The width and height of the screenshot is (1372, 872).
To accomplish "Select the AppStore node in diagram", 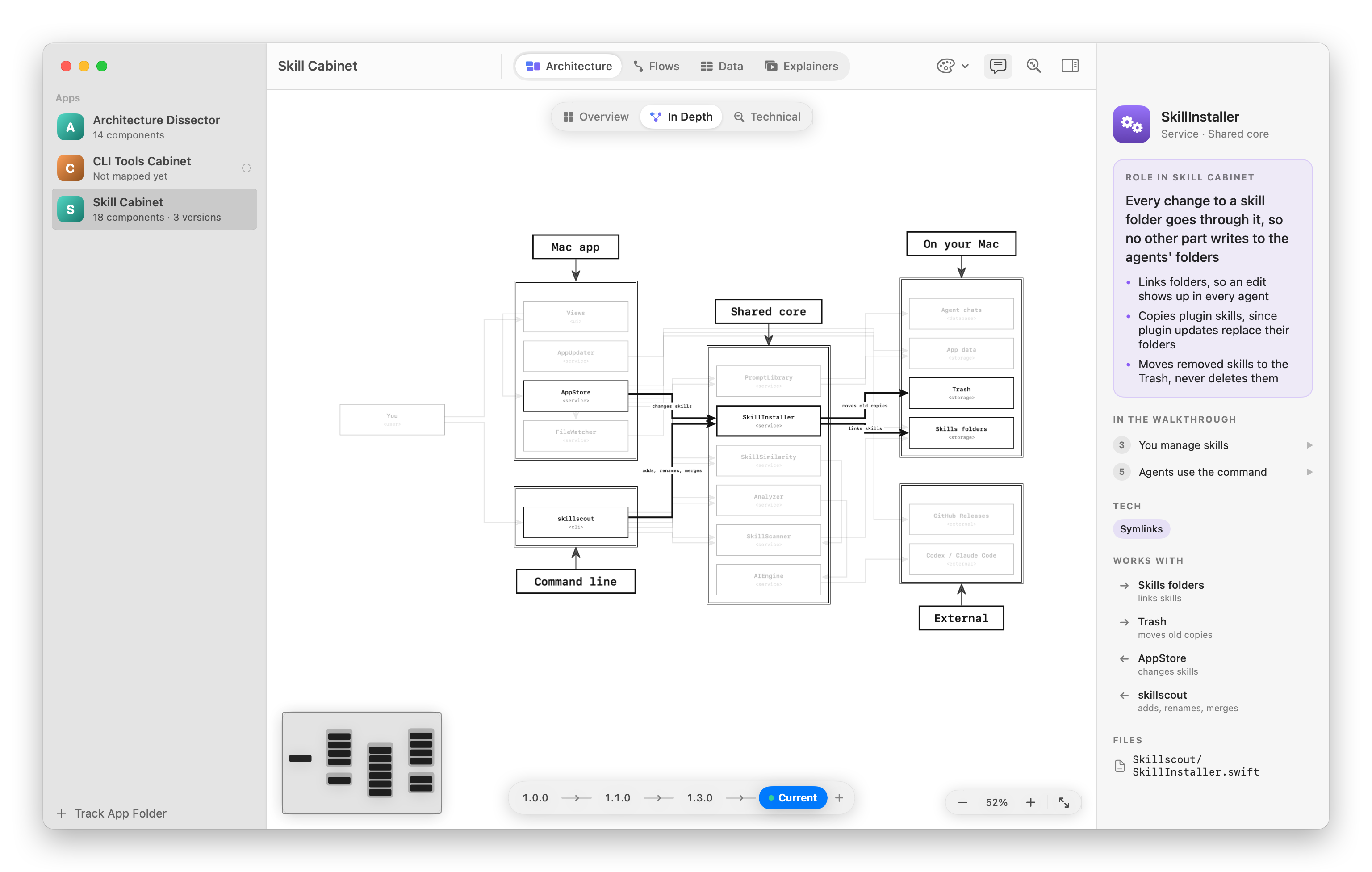I will 576,396.
